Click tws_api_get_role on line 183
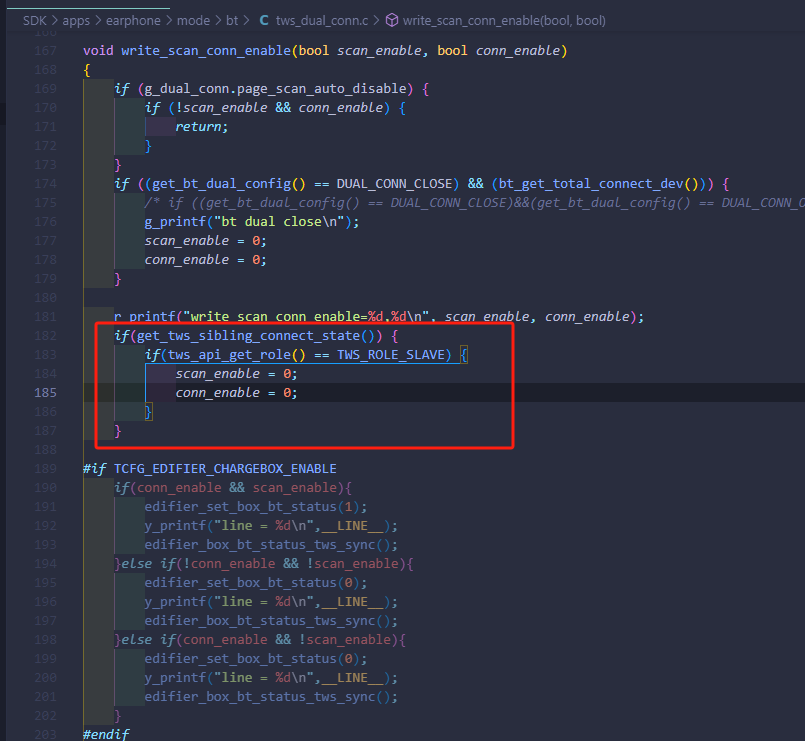Image resolution: width=805 pixels, height=741 pixels. [229, 355]
